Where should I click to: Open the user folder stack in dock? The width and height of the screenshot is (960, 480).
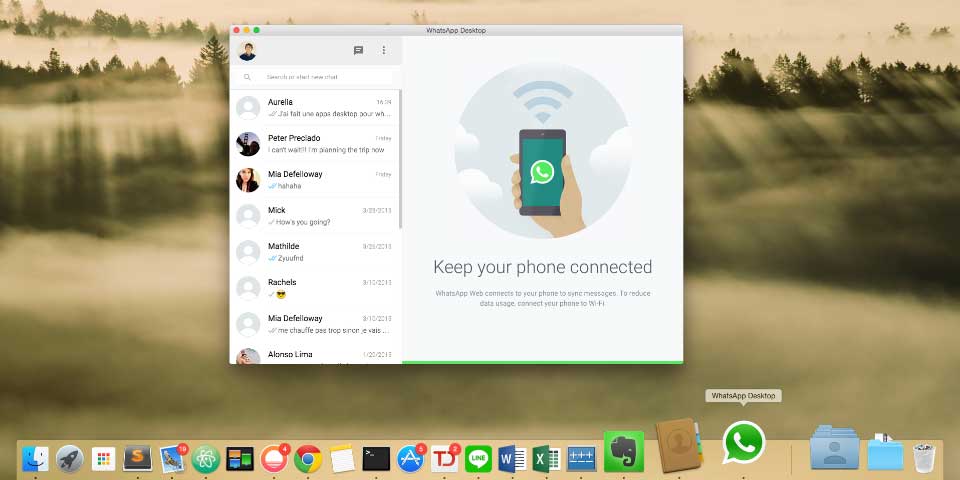(834, 448)
